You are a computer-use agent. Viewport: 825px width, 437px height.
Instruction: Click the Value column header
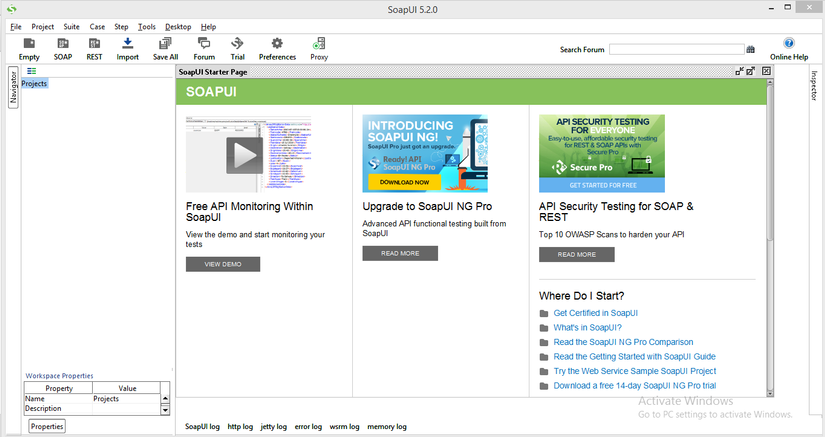point(127,388)
